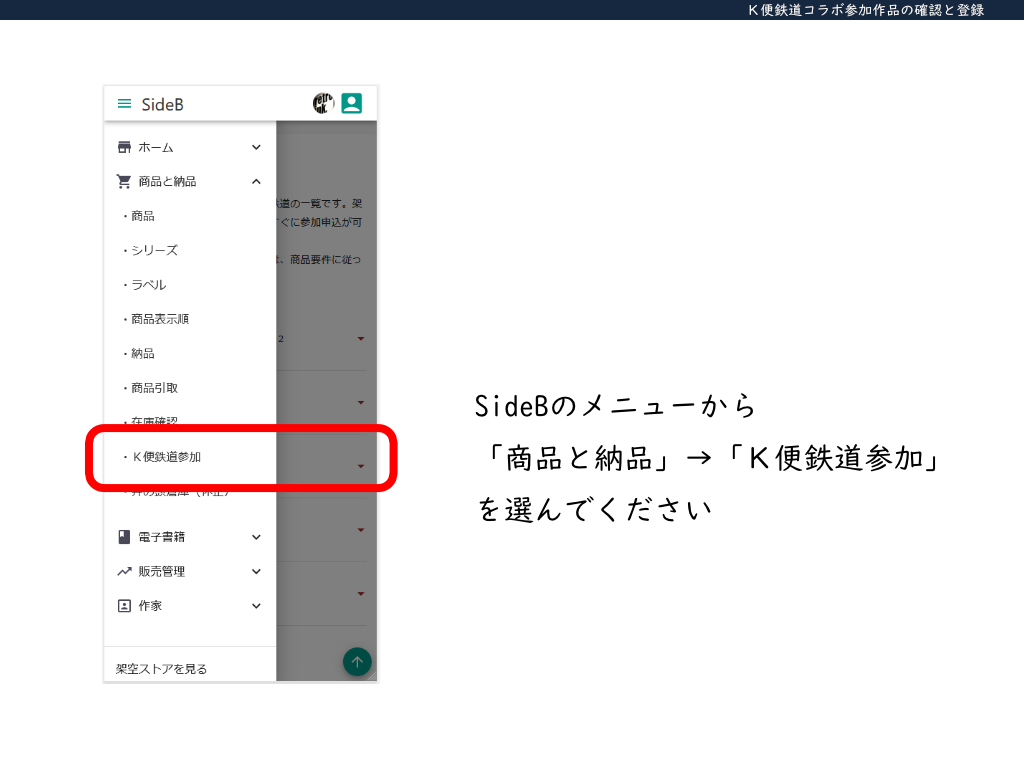Choose the K便鉄道参加 menu item
This screenshot has width=1024, height=768.
pyautogui.click(x=167, y=456)
